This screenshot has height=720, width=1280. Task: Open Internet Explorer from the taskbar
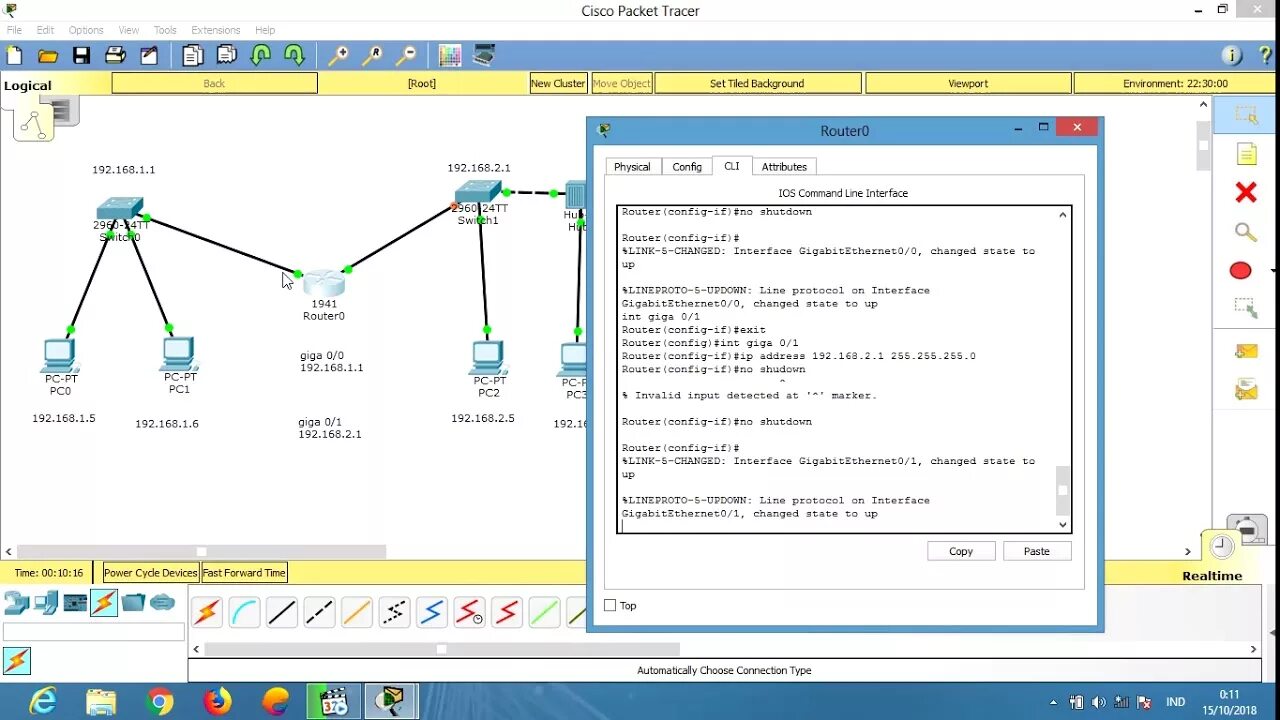[x=43, y=702]
